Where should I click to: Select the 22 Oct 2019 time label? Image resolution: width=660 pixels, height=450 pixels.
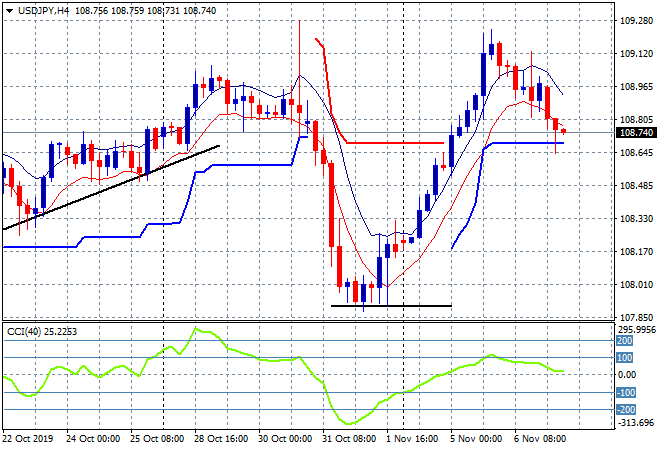click(28, 439)
